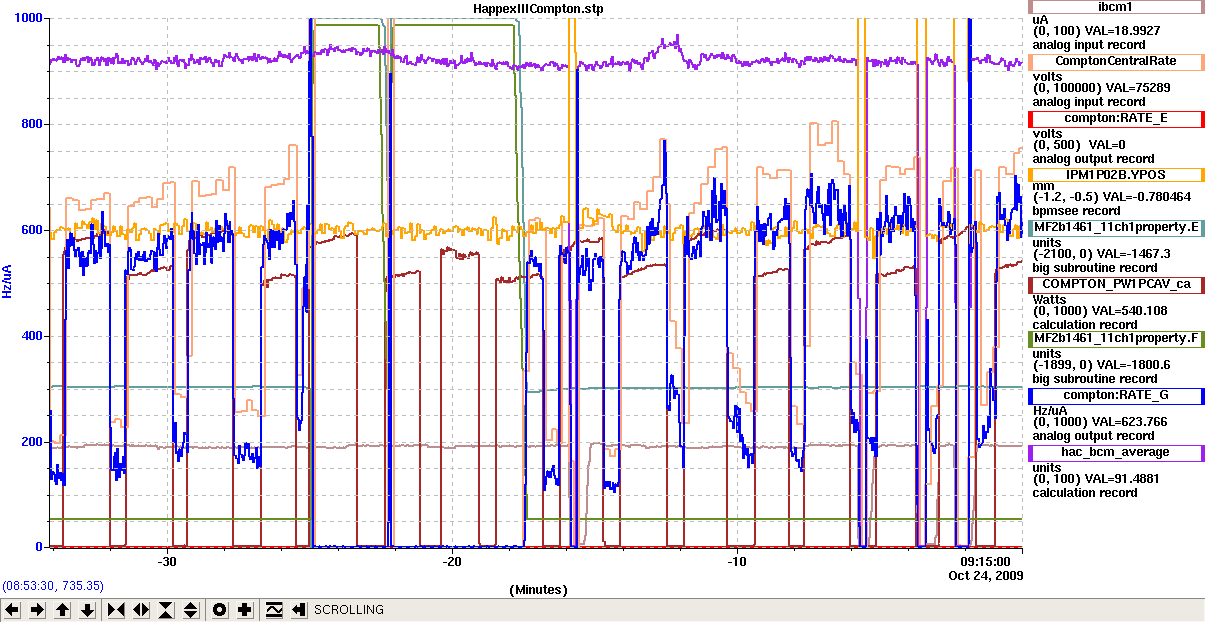This screenshot has height=622, width=1205.
Task: Select the ibcm1 curve legend label
Action: pyautogui.click(x=1114, y=7)
